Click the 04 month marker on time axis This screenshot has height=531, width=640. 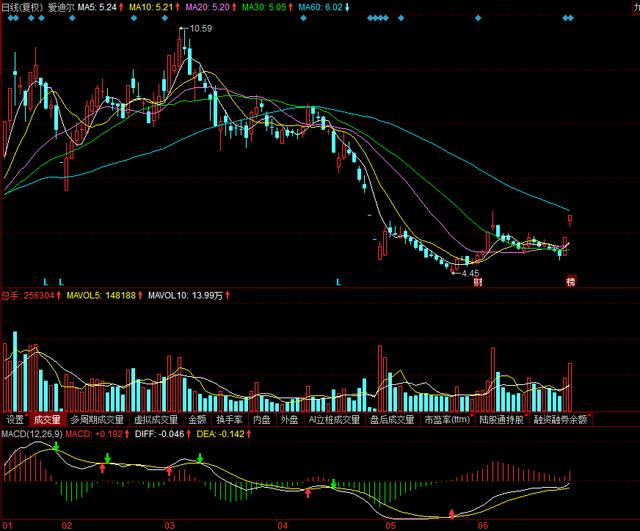(283, 524)
